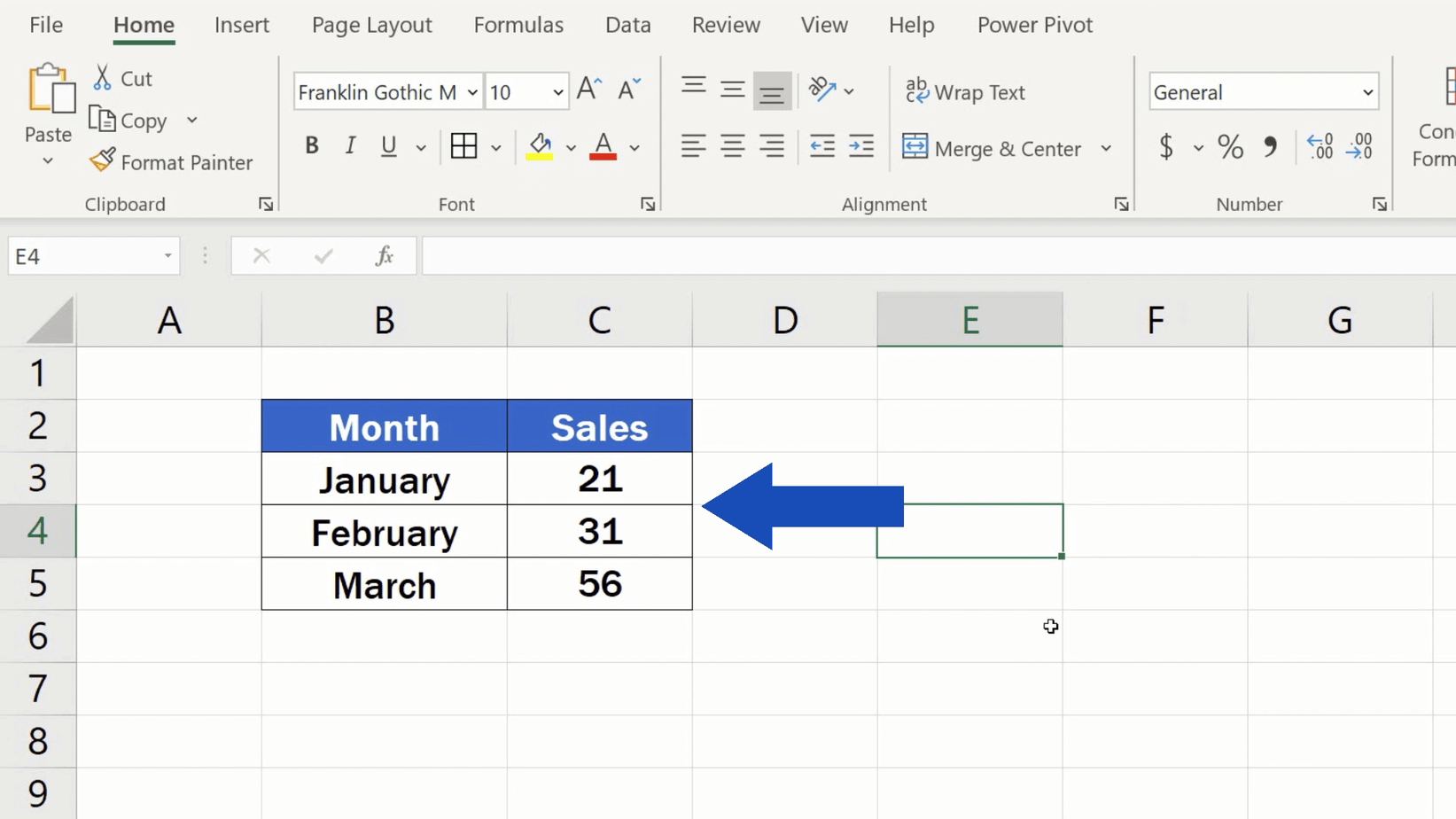Apply percent number style
The height and width of the screenshot is (819, 1456).
point(1230,147)
